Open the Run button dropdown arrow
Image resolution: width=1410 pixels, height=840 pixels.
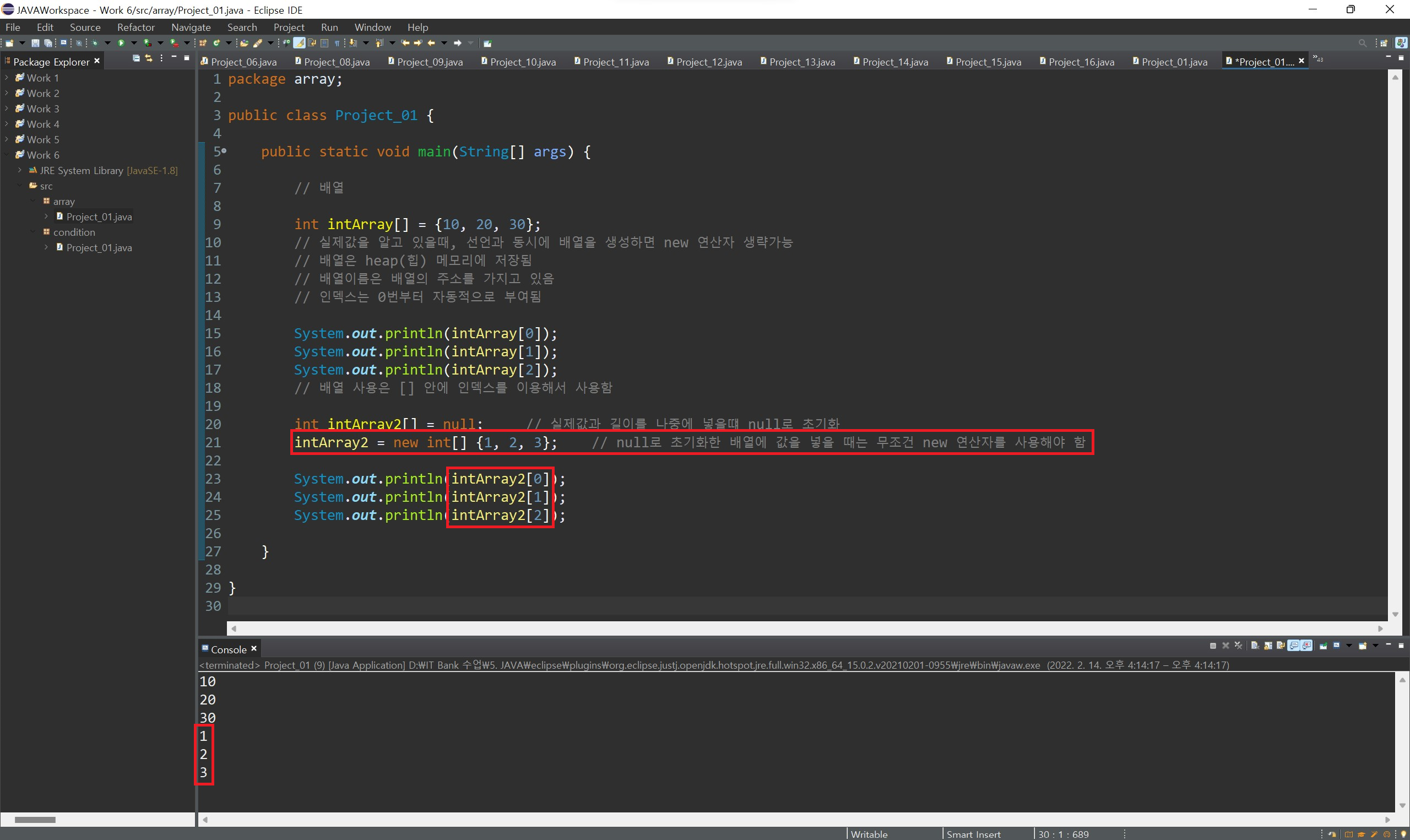[134, 43]
